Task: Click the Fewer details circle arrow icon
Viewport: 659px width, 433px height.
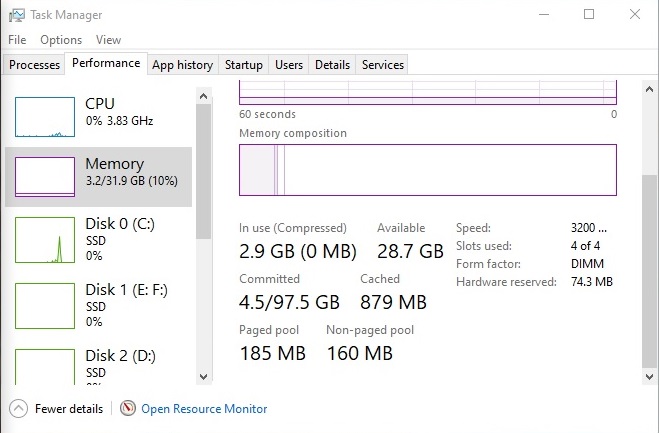Action: click(18, 408)
